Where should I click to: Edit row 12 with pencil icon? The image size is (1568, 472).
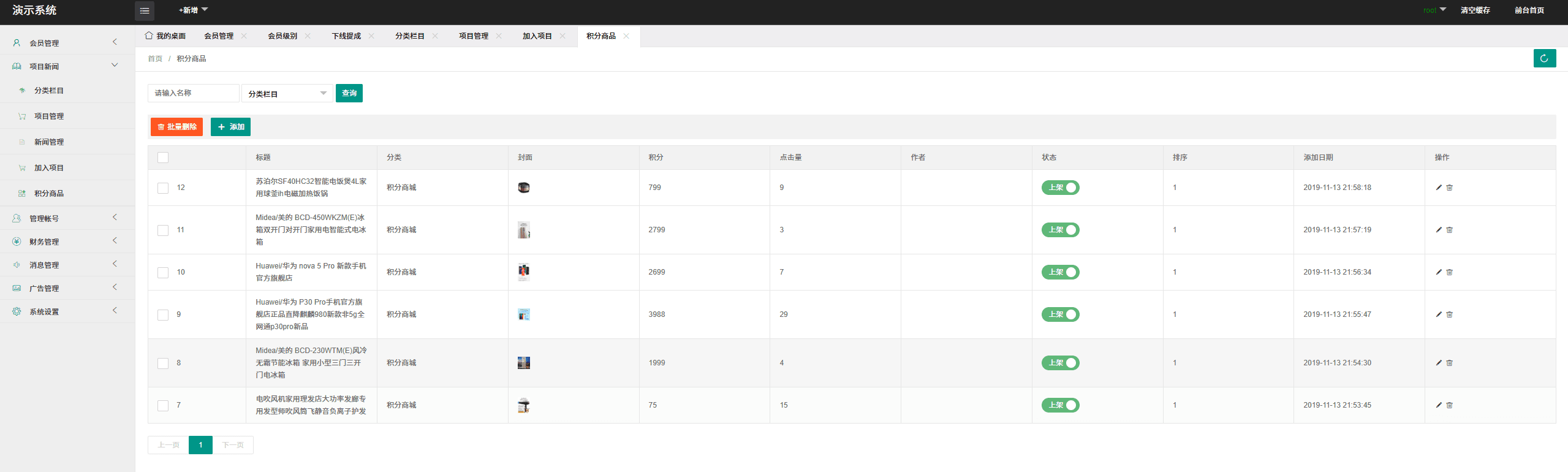1439,188
